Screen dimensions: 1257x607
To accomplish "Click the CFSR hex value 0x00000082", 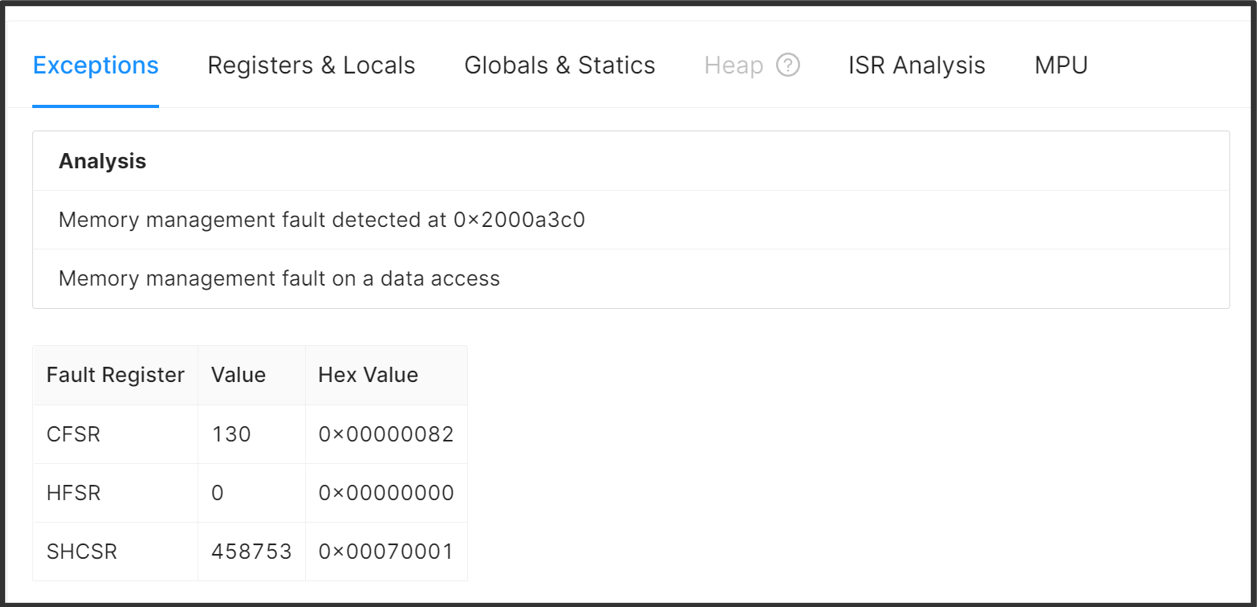I will (386, 433).
